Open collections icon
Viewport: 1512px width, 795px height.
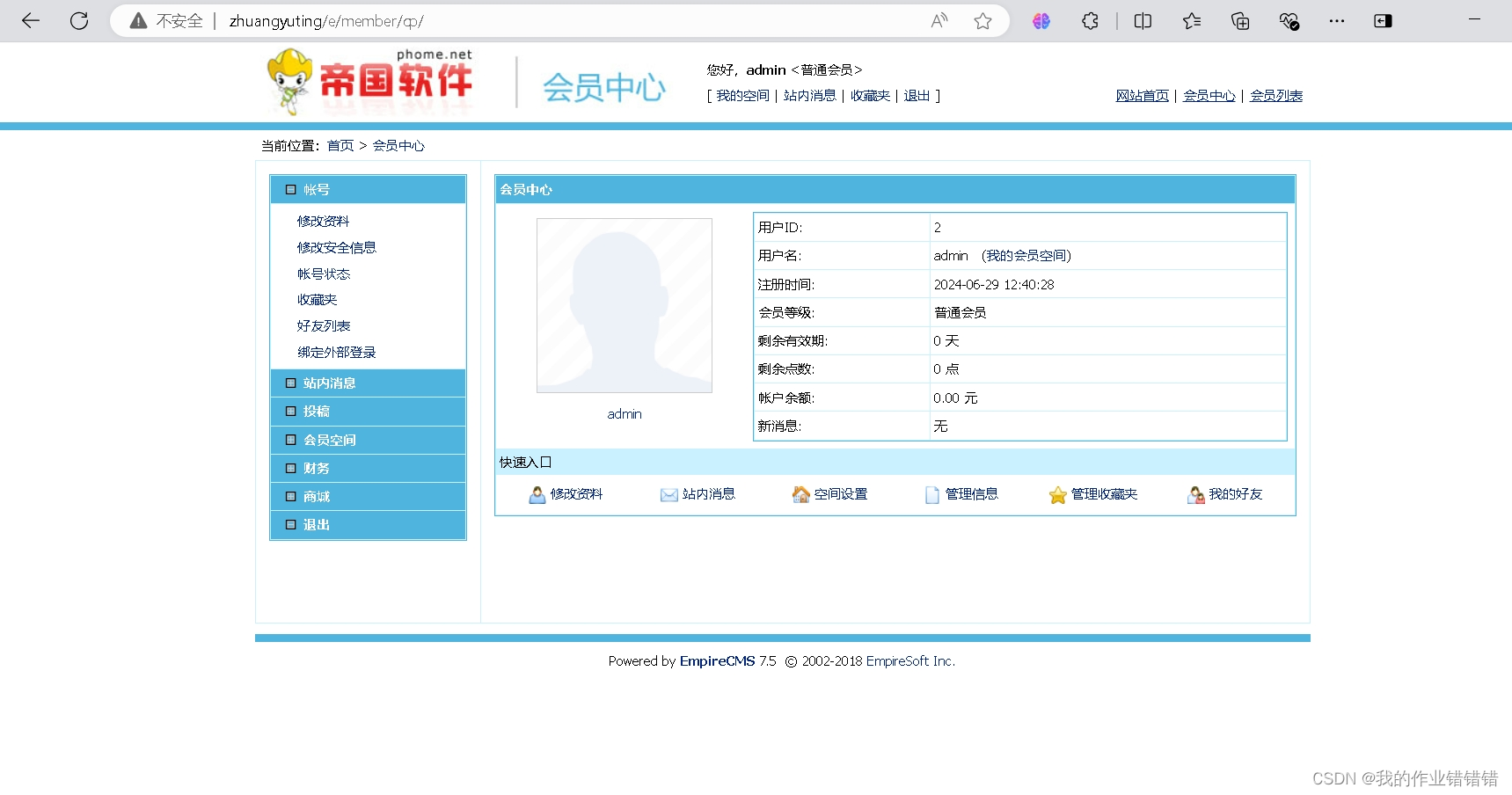coord(1240,21)
